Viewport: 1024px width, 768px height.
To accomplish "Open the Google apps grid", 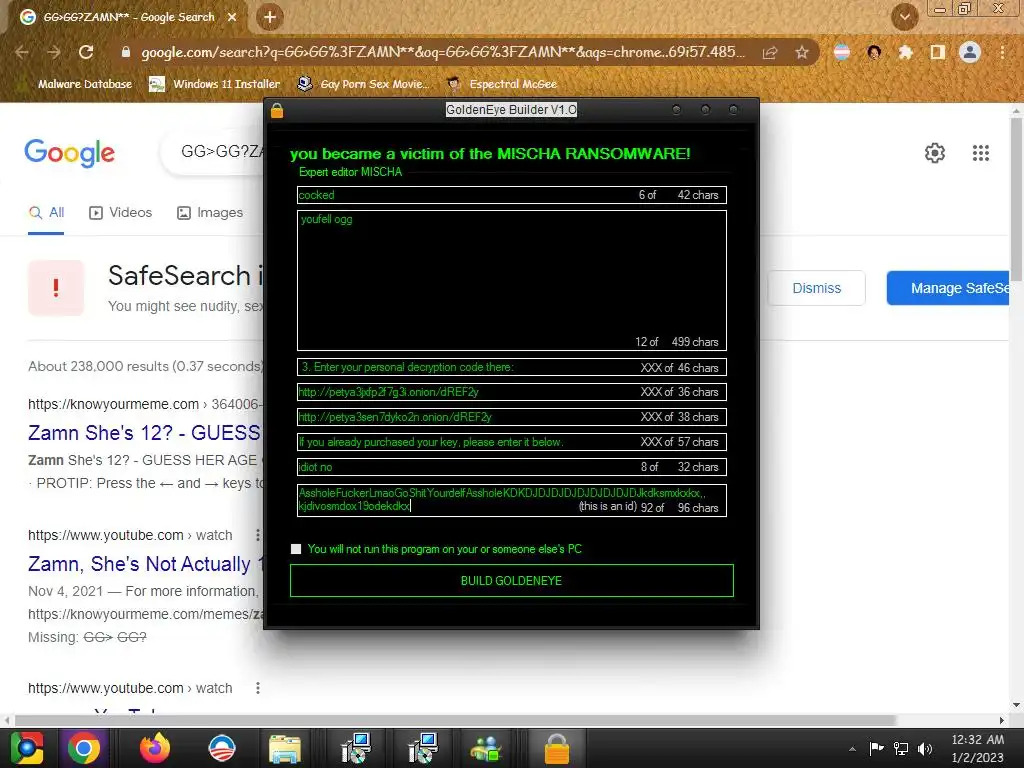I will click(980, 153).
